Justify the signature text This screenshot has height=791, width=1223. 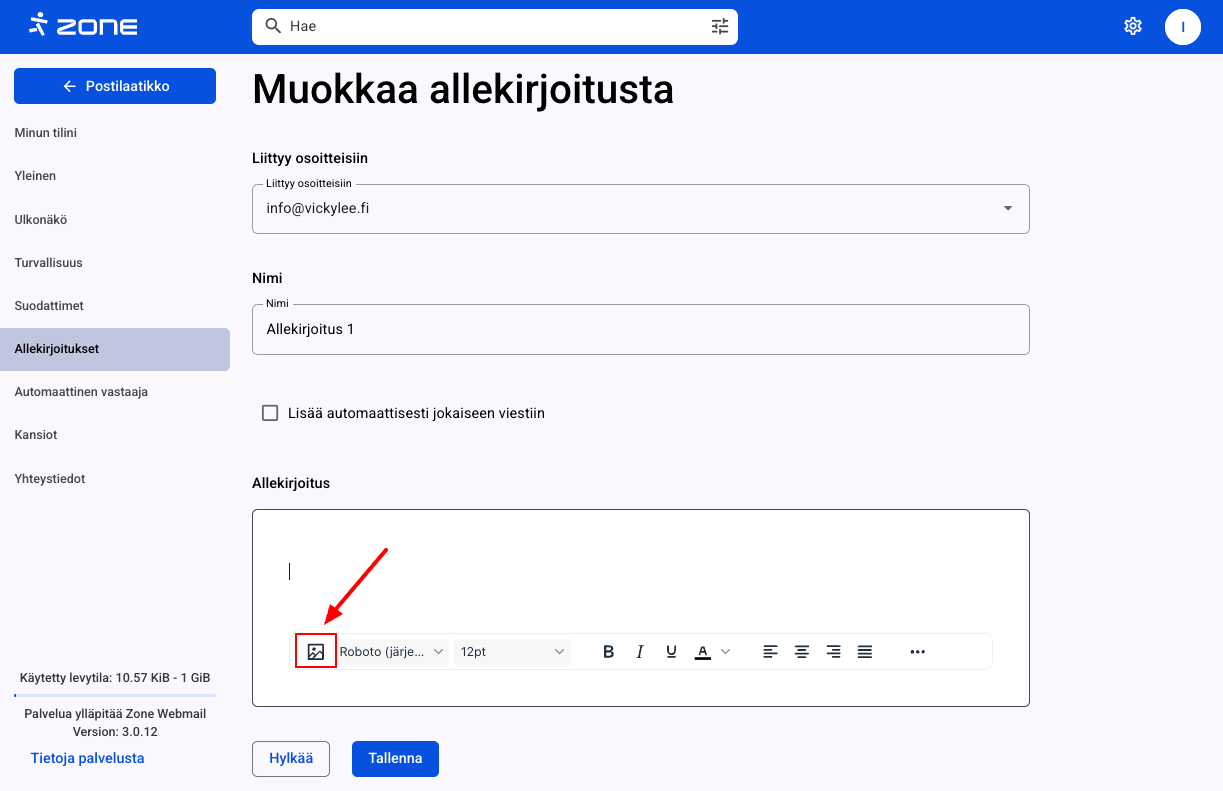865,652
